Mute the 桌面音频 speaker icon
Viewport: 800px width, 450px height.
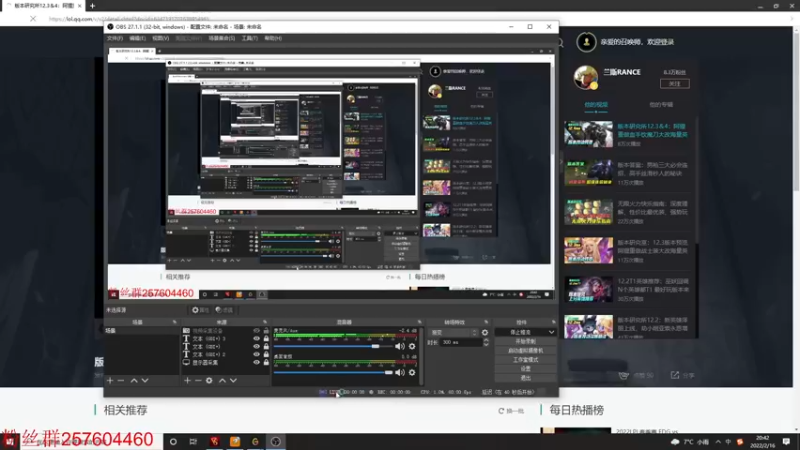(399, 372)
